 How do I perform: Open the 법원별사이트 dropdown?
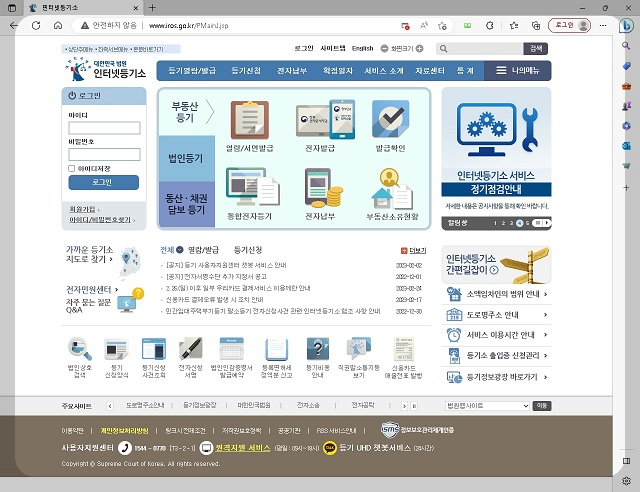click(x=487, y=406)
